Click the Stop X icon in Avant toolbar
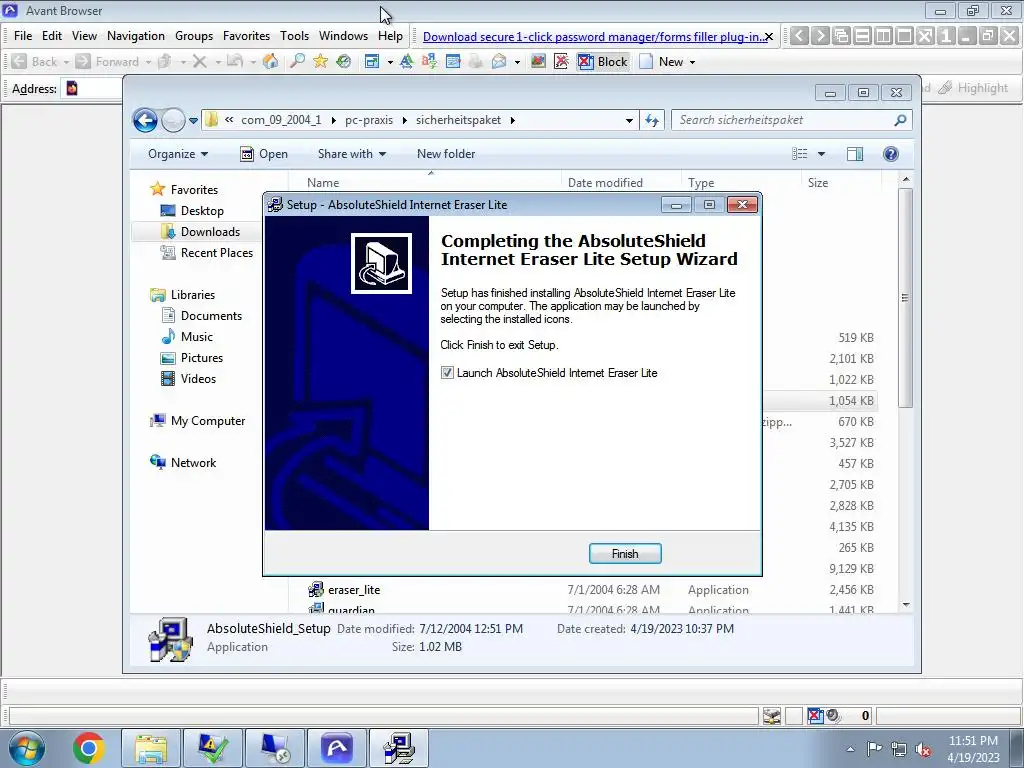This screenshot has height=768, width=1024. [x=200, y=61]
